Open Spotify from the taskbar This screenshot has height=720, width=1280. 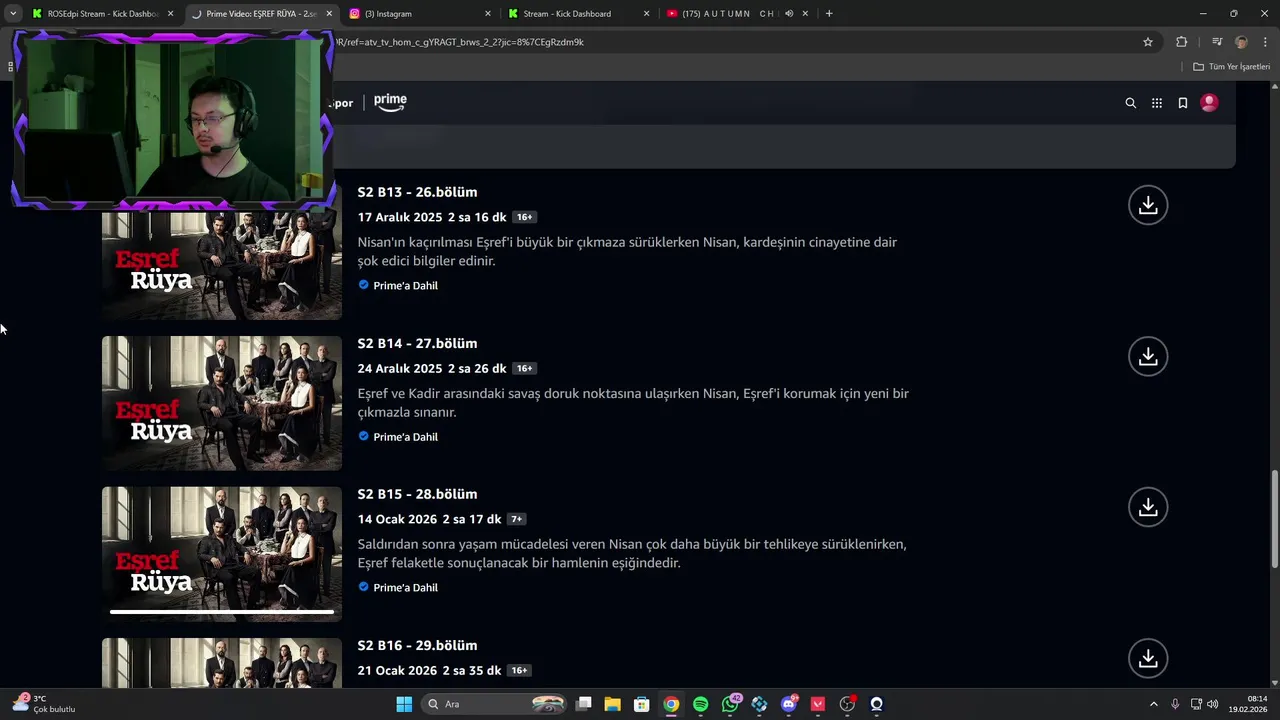tap(700, 704)
